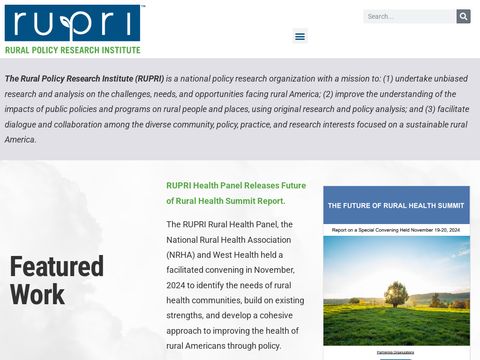This screenshot has width=480, height=360.
Task: Click paragraph beginning 'The RUPRI Rural Health Panel'
Action: [x=235, y=285]
